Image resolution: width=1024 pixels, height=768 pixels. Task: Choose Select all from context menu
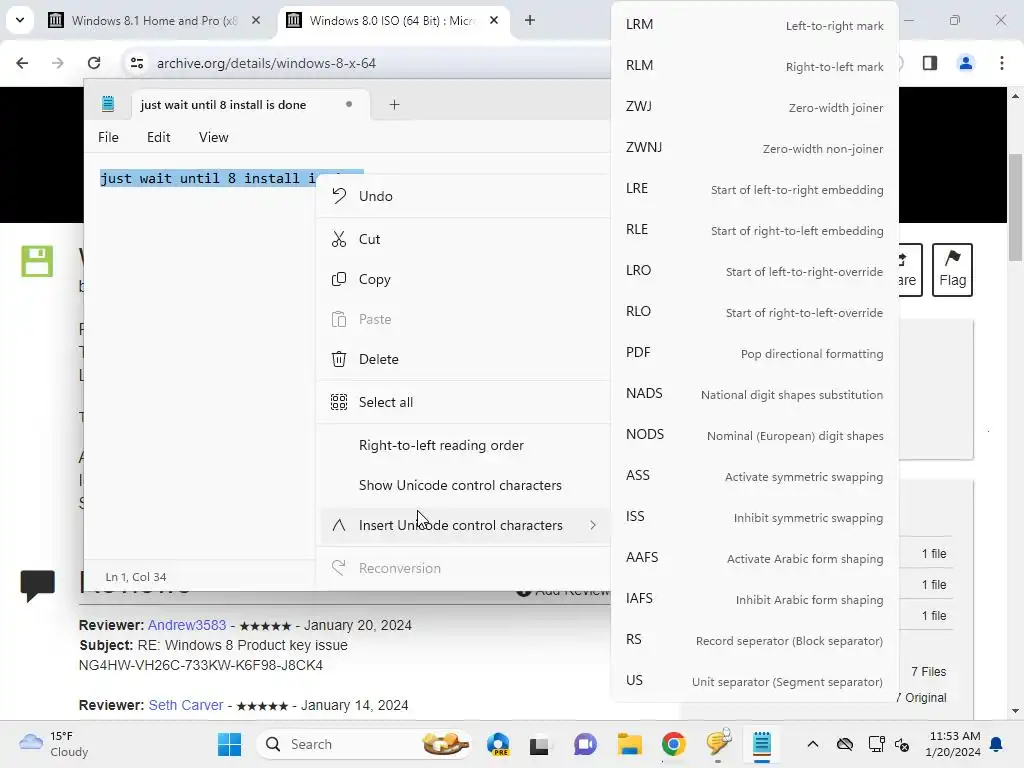(x=464, y=402)
